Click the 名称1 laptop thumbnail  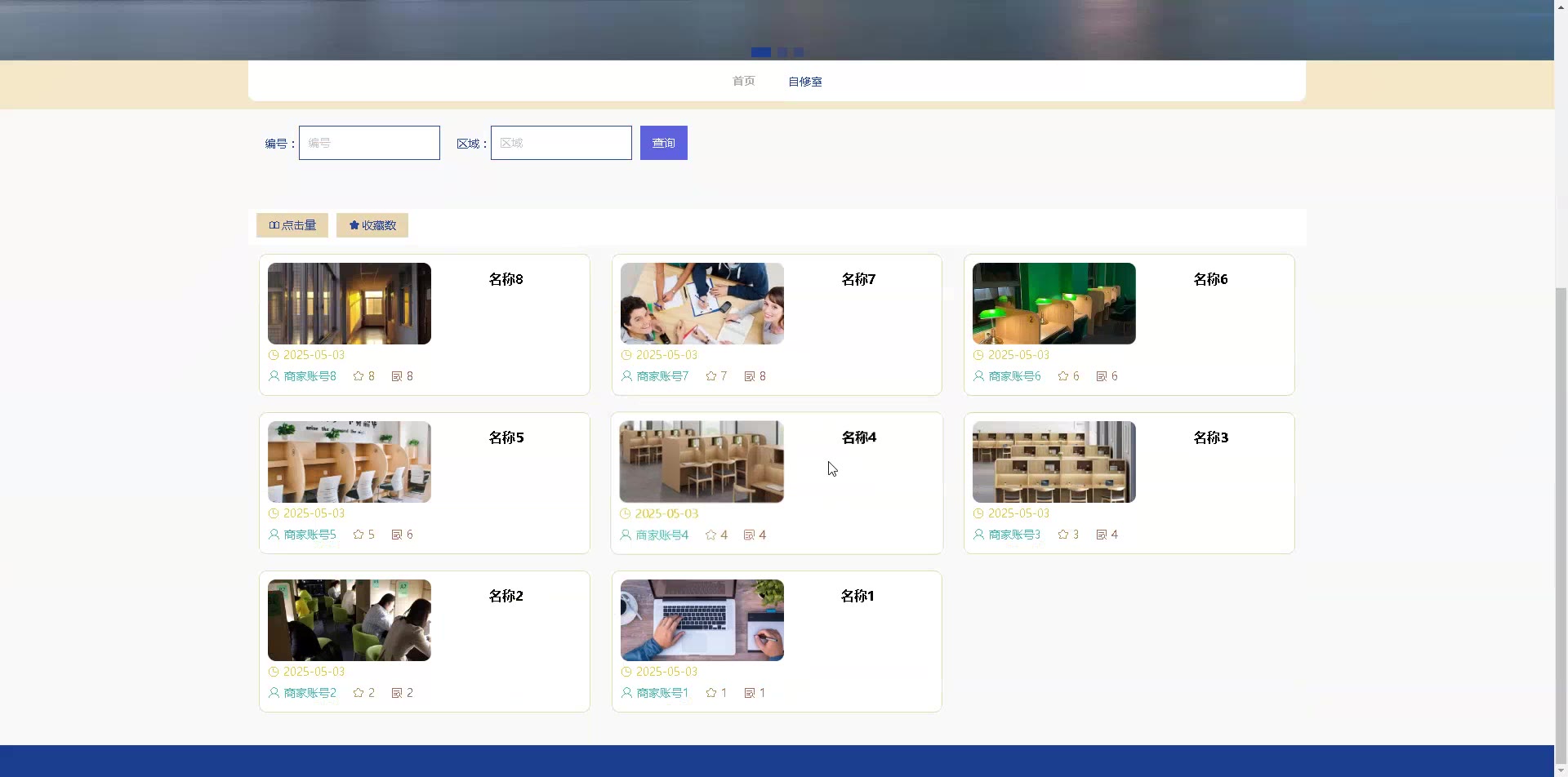(x=702, y=620)
